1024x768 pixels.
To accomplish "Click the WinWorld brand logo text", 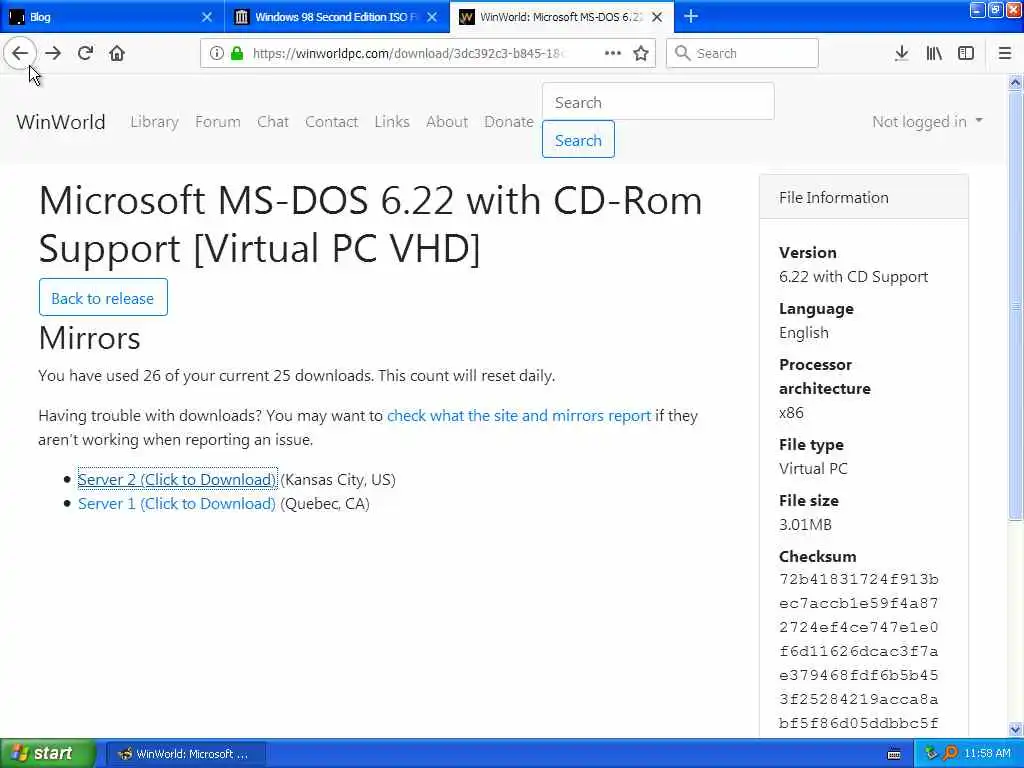I will [x=61, y=121].
